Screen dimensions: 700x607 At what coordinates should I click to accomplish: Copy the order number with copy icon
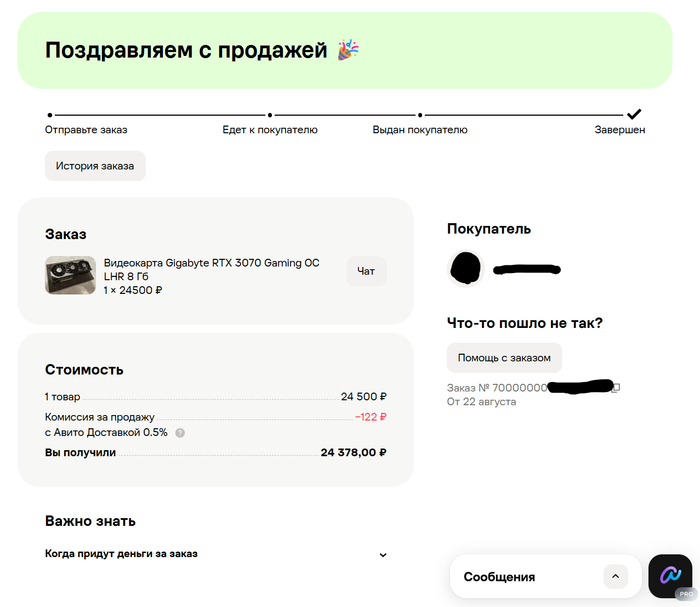coord(616,387)
